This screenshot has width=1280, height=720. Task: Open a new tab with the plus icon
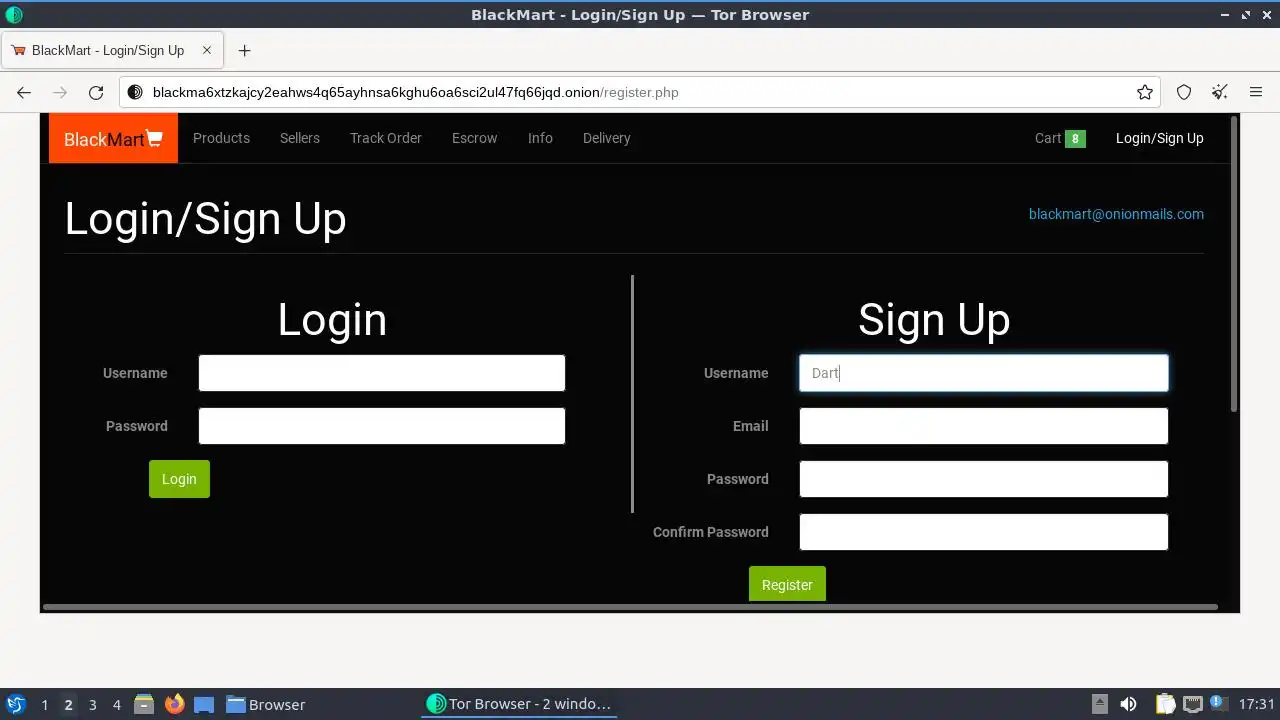(x=244, y=50)
